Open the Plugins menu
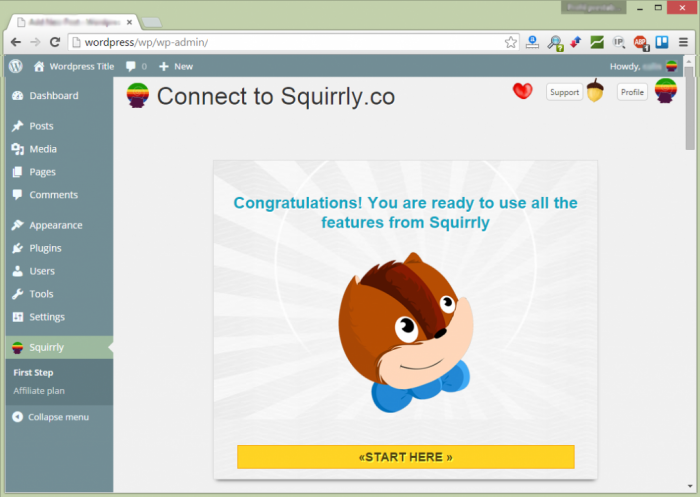 coord(59,248)
